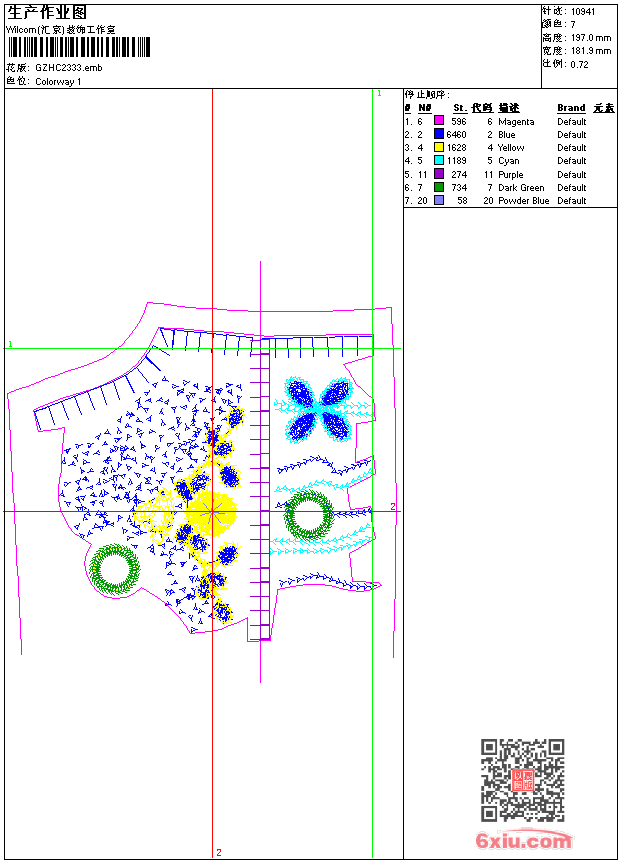The height and width of the screenshot is (860, 620).
Task: Select the GZHC2333.emb file name
Action: (x=69, y=68)
